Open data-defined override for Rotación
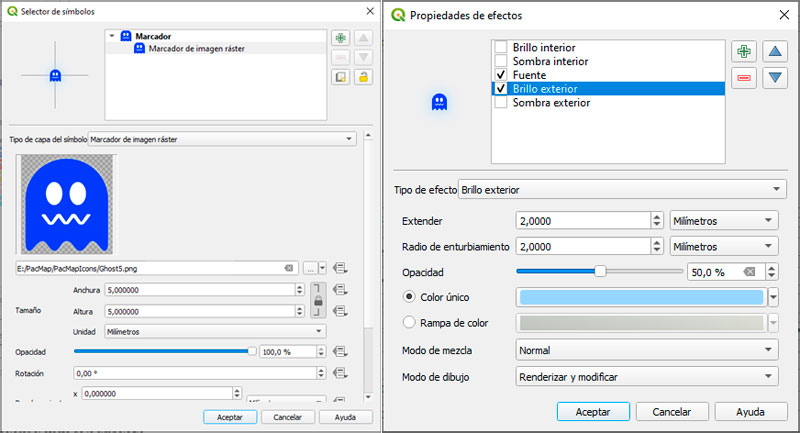 pos(340,373)
